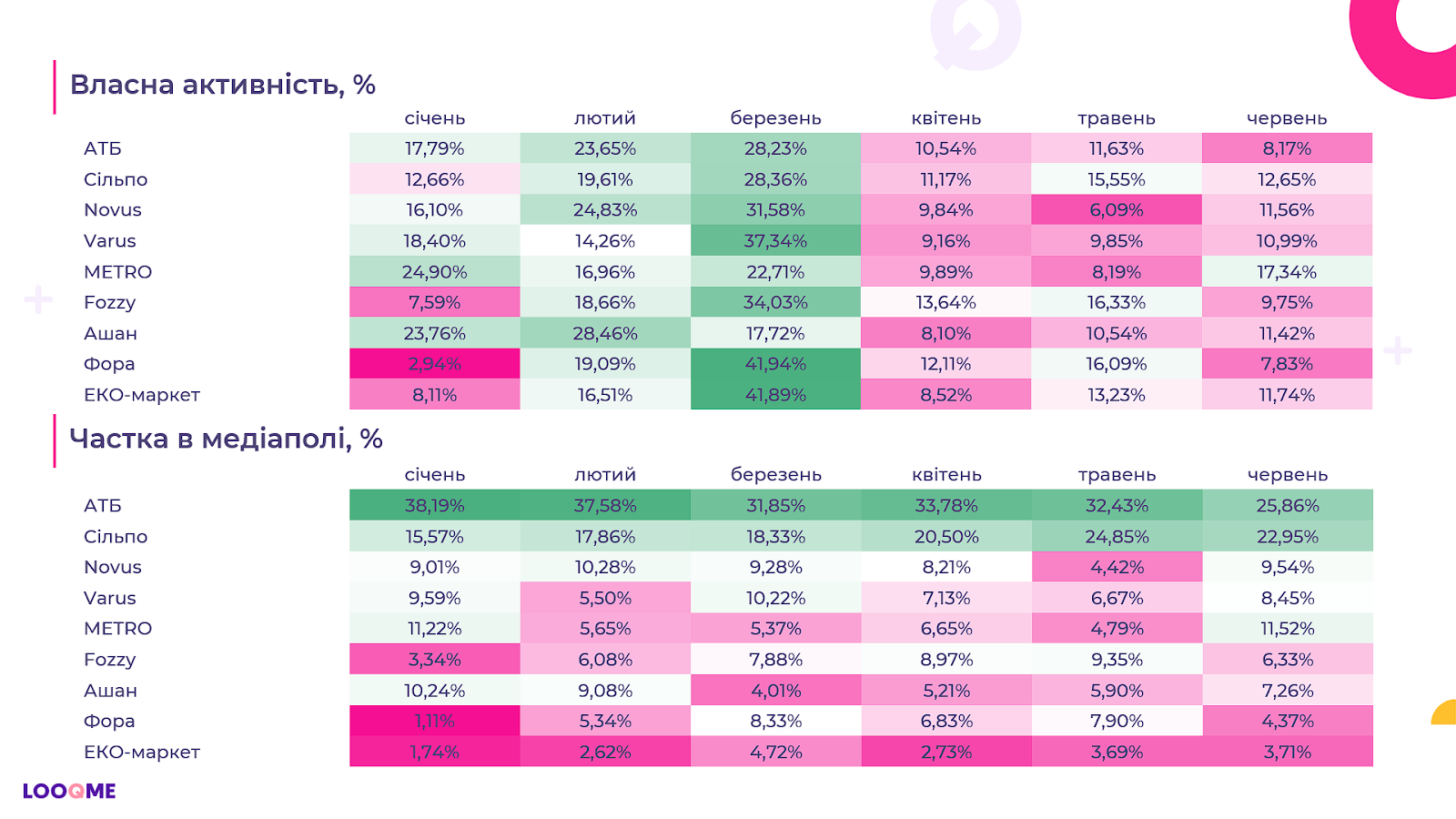Click the 1,11% cell in the Фора row

[x=435, y=722]
